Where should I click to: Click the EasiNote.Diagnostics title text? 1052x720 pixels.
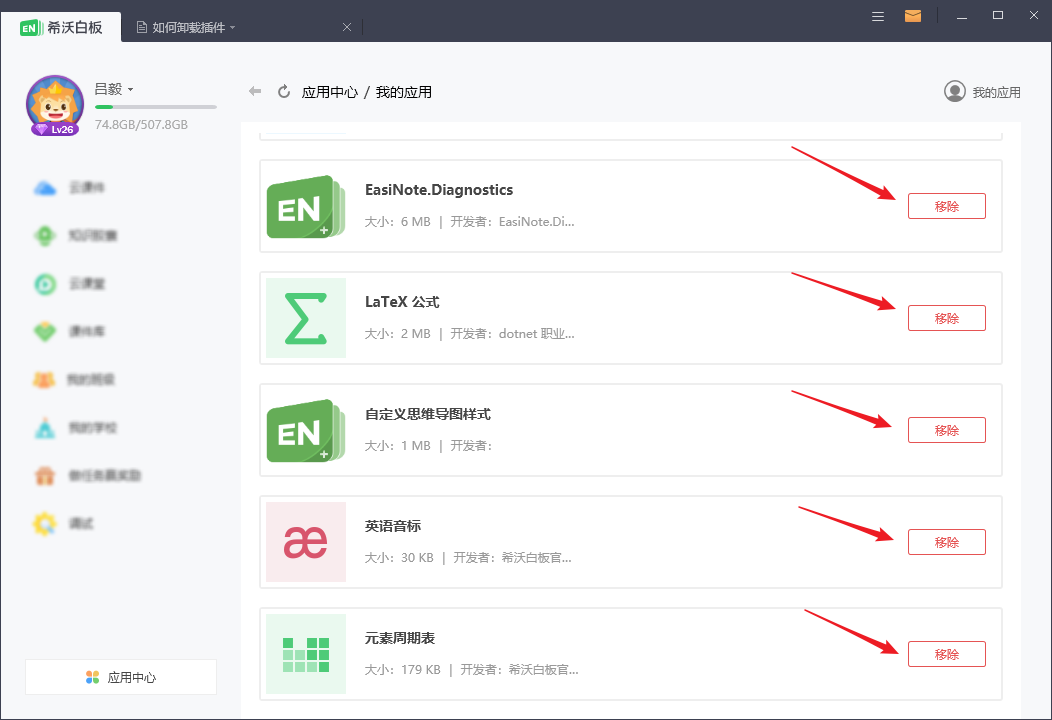pos(439,190)
